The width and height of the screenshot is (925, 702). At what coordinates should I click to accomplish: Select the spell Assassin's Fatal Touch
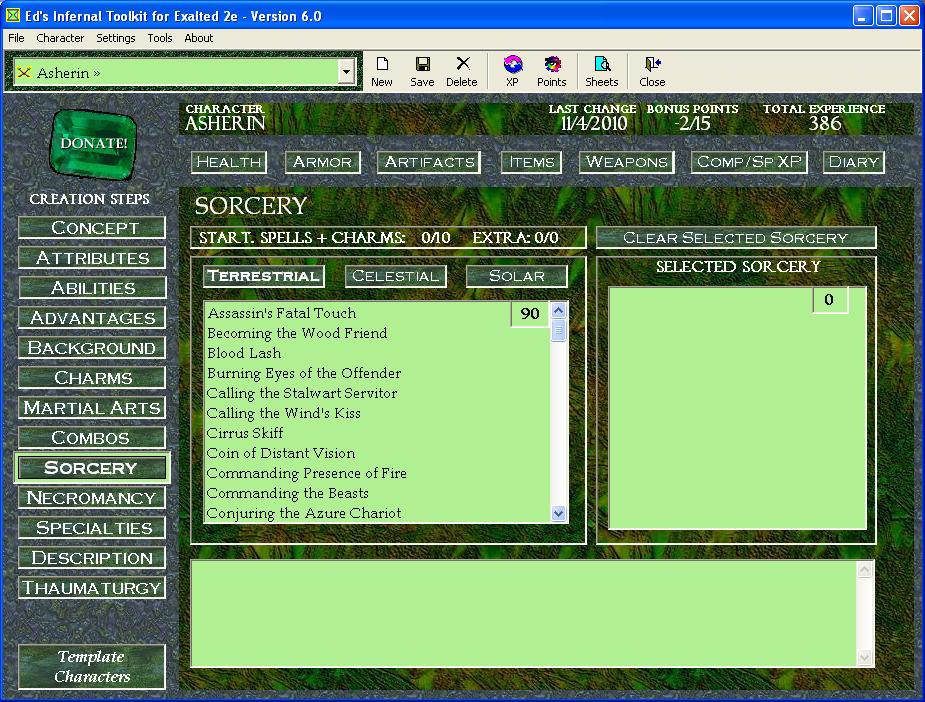(282, 313)
